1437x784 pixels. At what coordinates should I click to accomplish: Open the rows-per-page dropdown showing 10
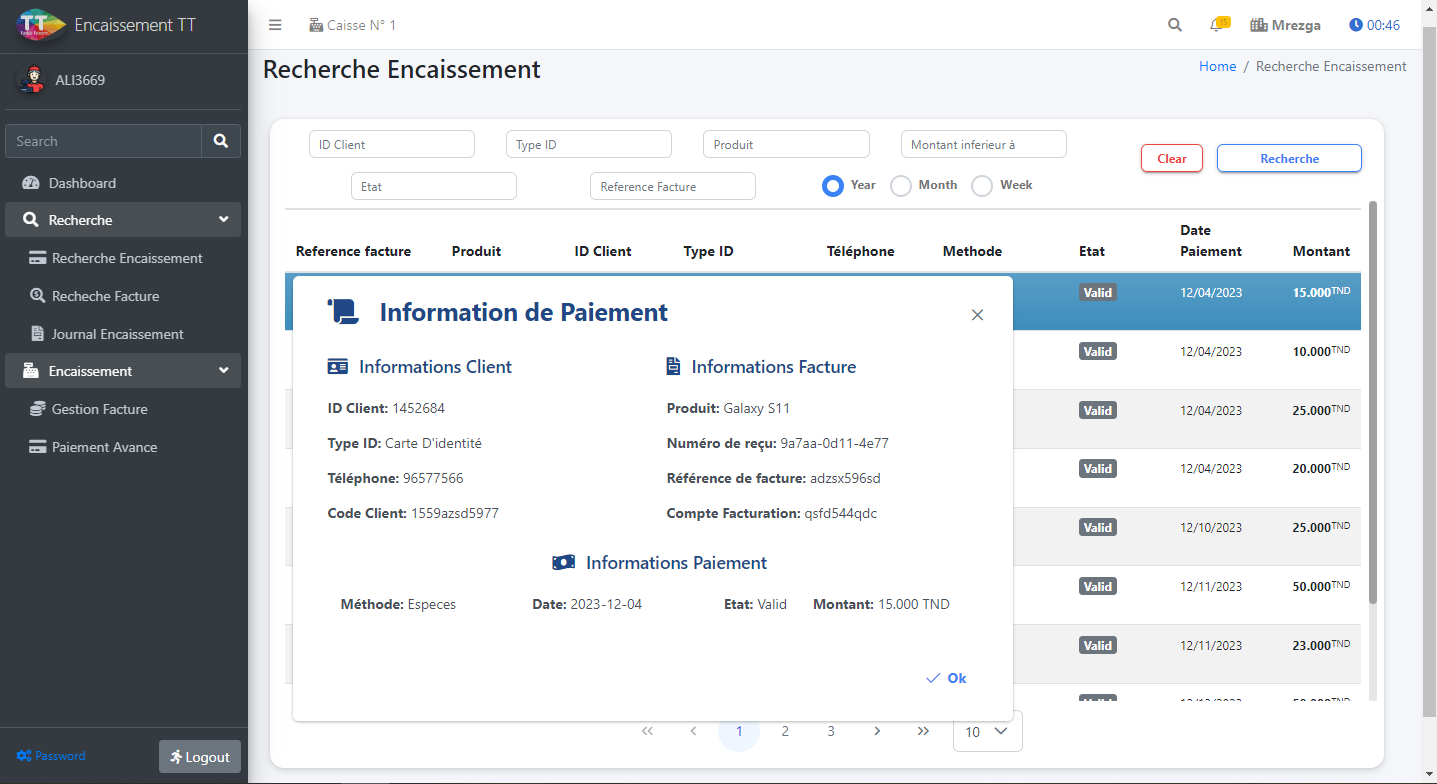pos(988,731)
